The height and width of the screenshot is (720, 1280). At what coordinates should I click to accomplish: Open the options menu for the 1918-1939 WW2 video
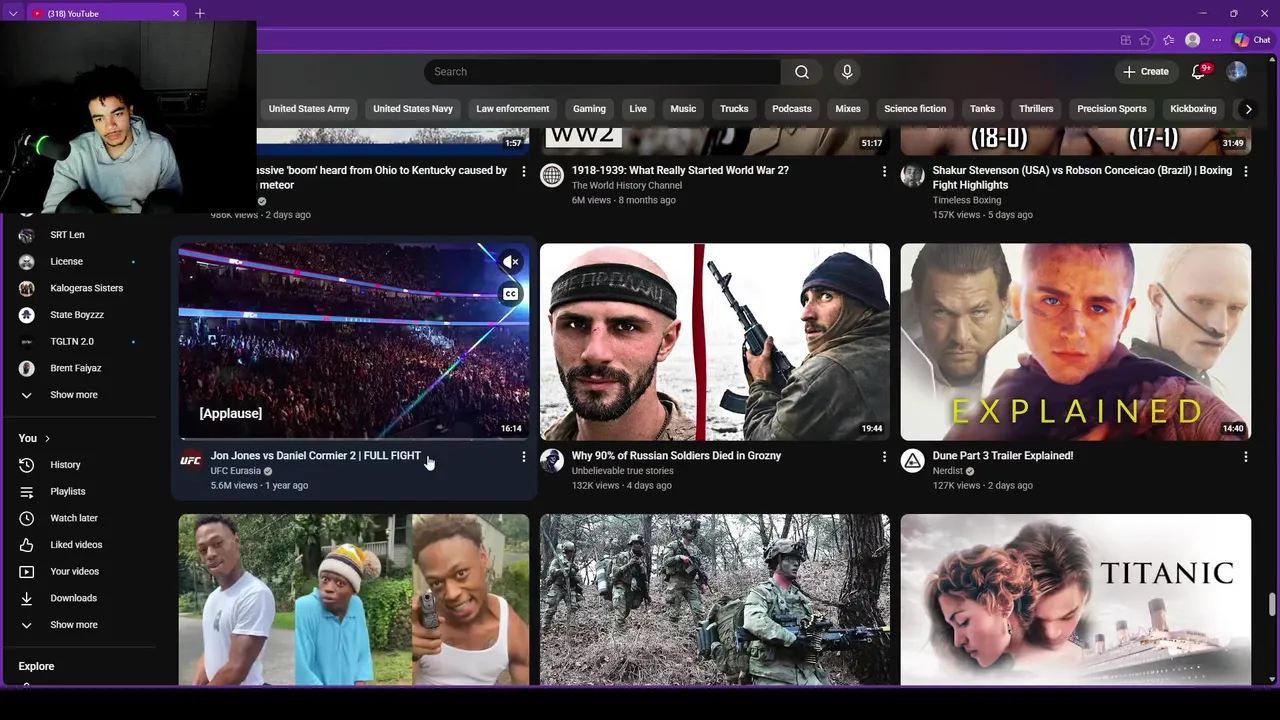tap(884, 171)
